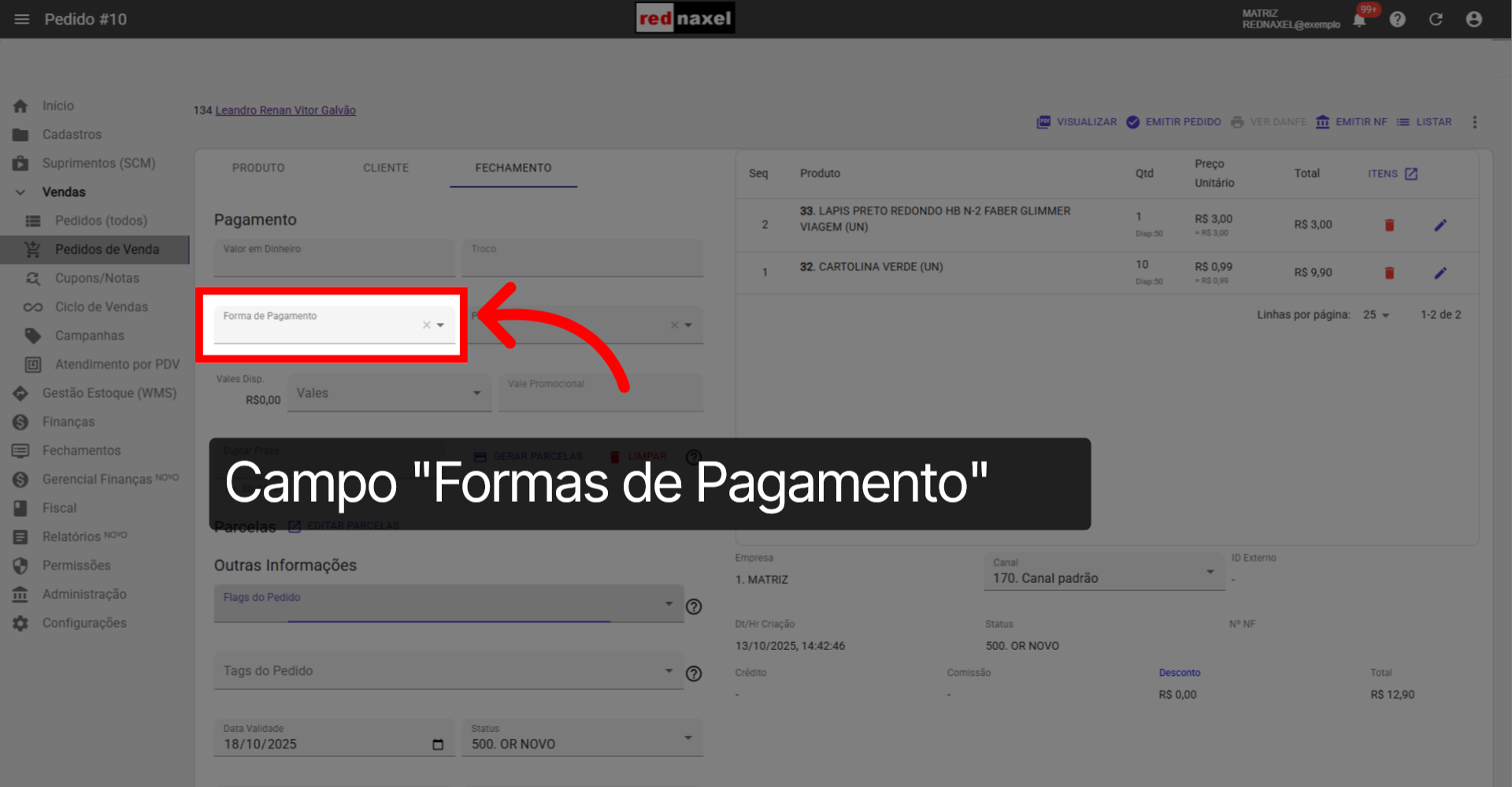
Task: Click the VISUALIZAR PDF icon
Action: 1043,121
